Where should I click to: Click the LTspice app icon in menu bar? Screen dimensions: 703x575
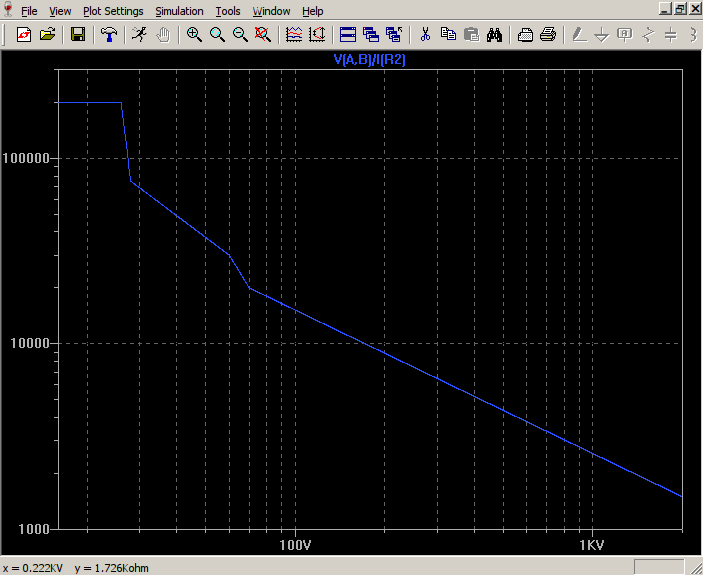coord(8,9)
